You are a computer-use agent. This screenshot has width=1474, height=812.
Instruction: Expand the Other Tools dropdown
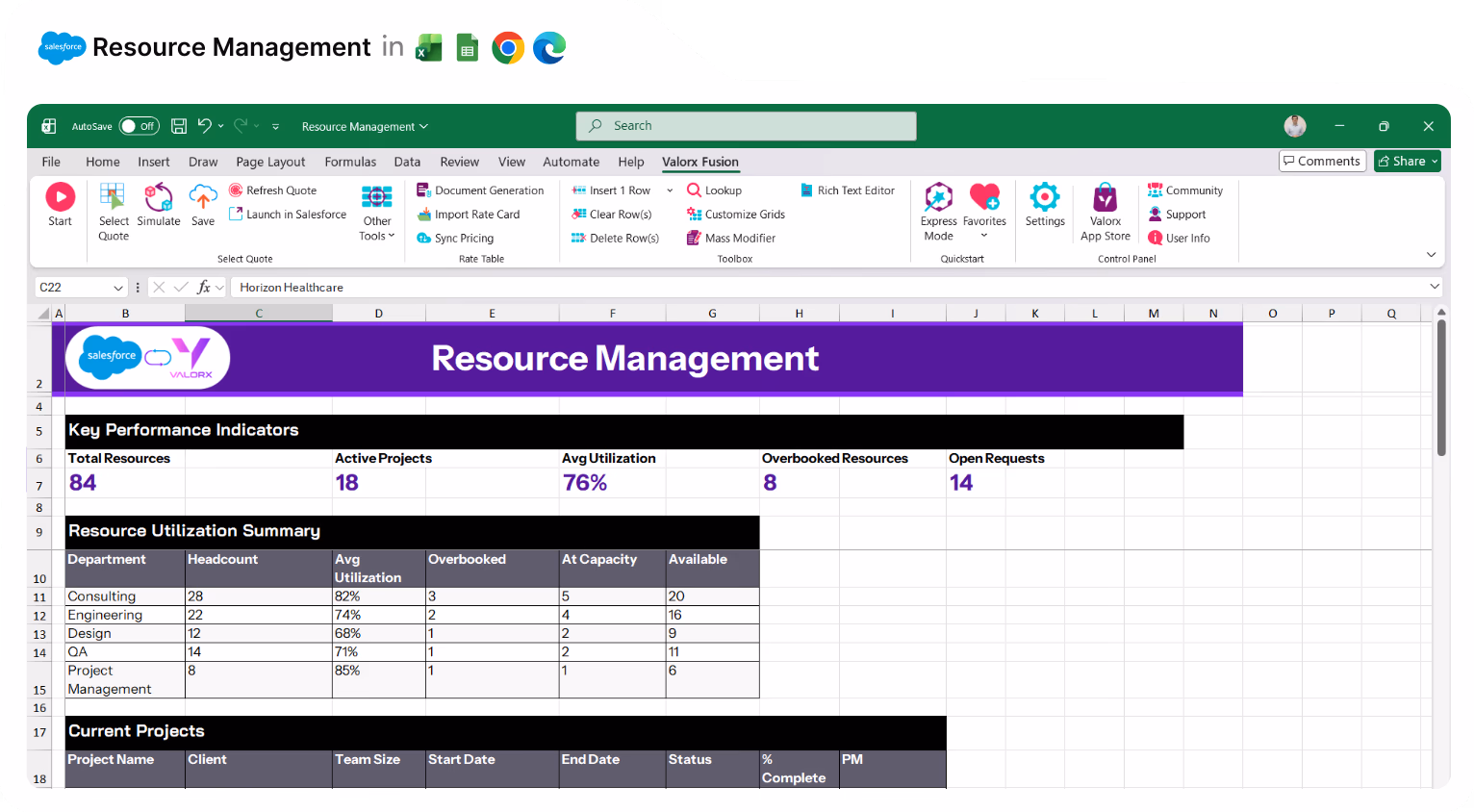click(x=376, y=212)
